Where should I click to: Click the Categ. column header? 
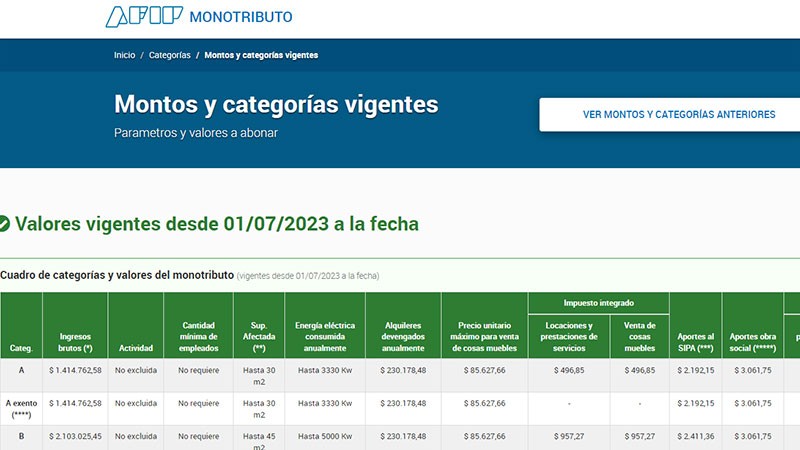[x=21, y=348]
